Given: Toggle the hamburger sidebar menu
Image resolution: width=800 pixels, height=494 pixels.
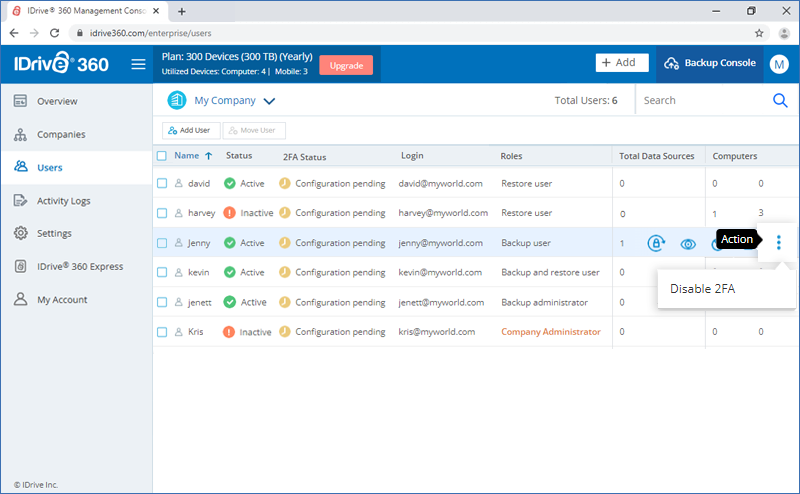Looking at the screenshot, I should (138, 64).
